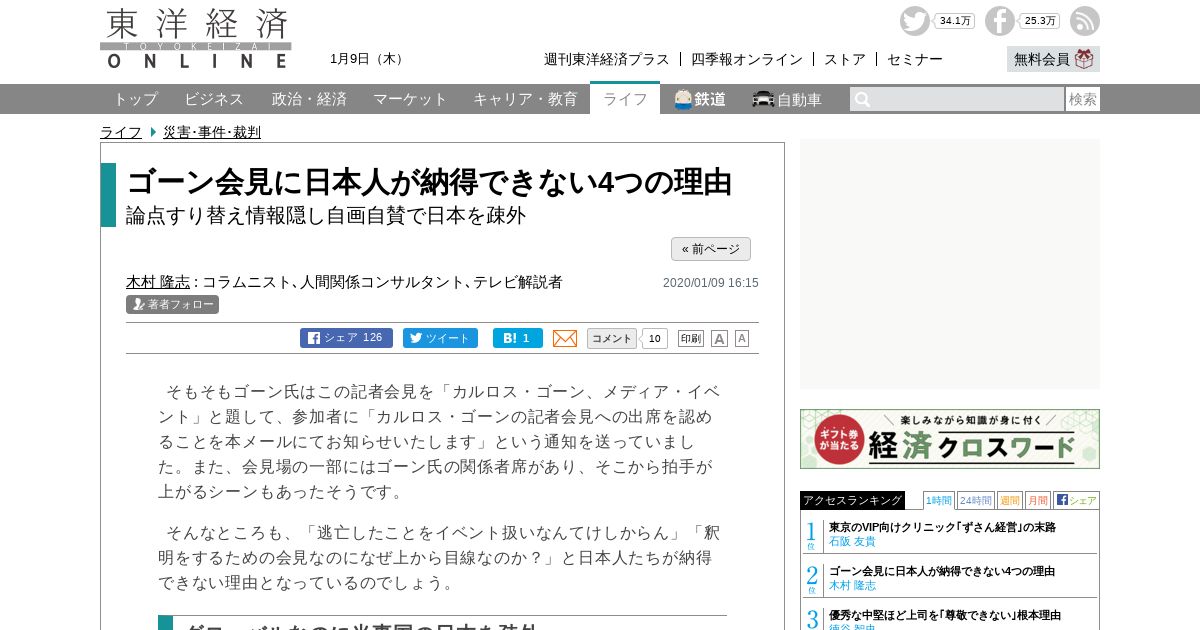Open the セミナー link

point(915,59)
